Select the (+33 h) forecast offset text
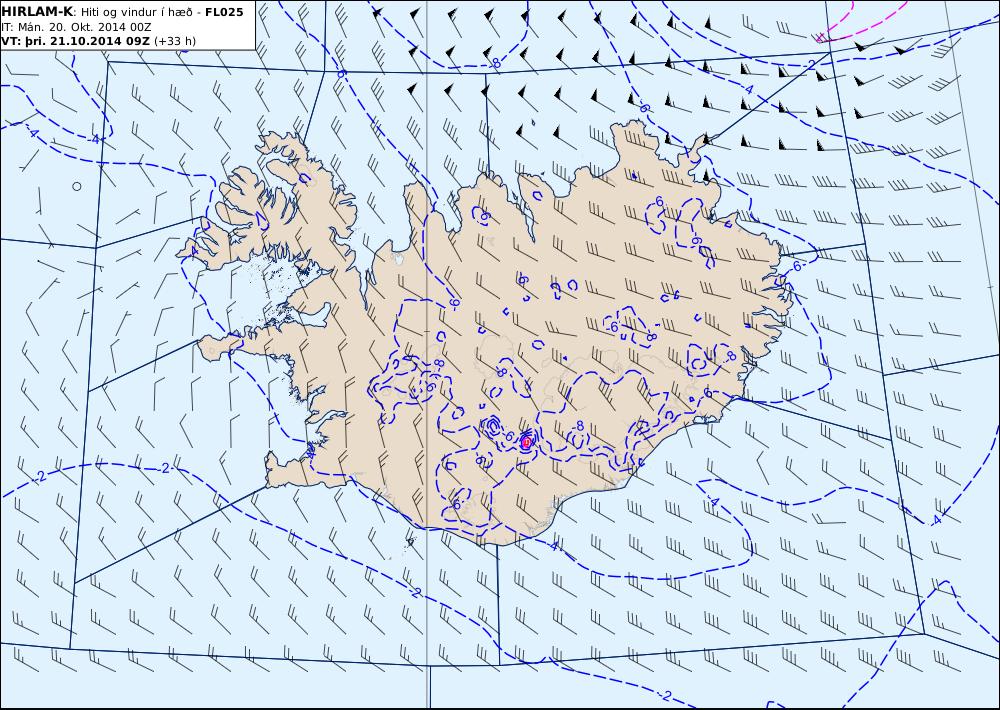This screenshot has width=1000, height=710. 175,41
